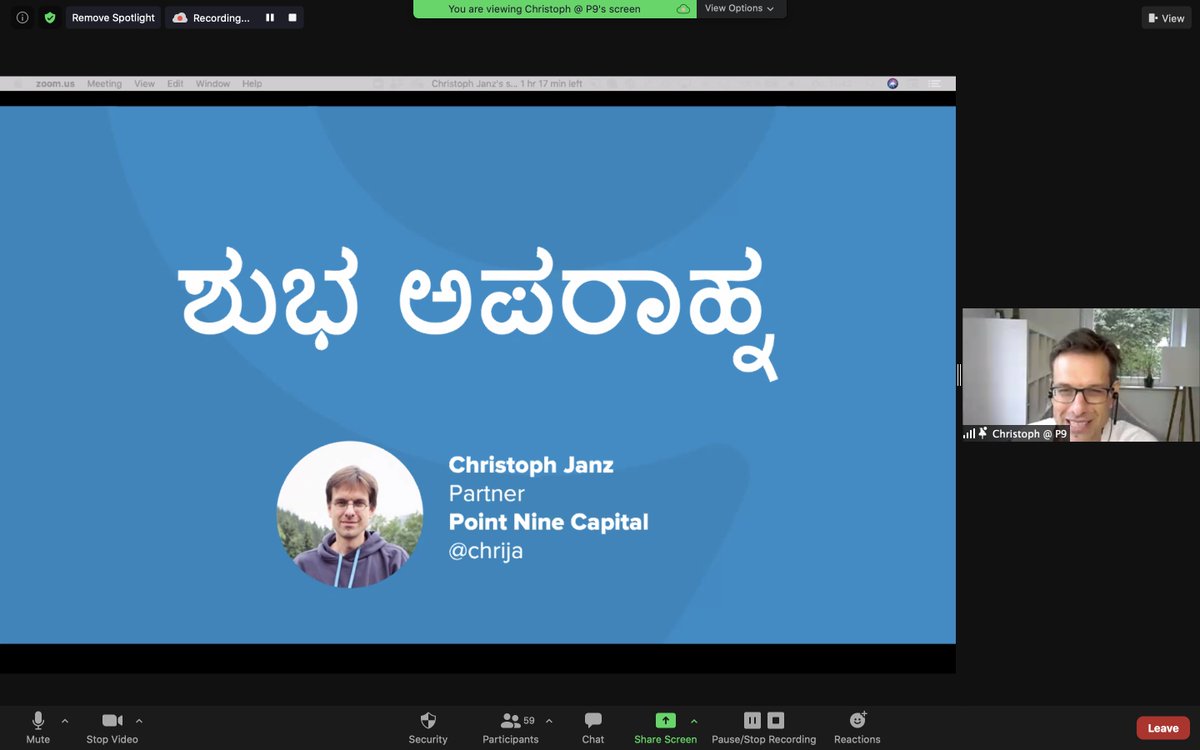Mute the microphone
The width and height of the screenshot is (1200, 750).
tap(38, 728)
